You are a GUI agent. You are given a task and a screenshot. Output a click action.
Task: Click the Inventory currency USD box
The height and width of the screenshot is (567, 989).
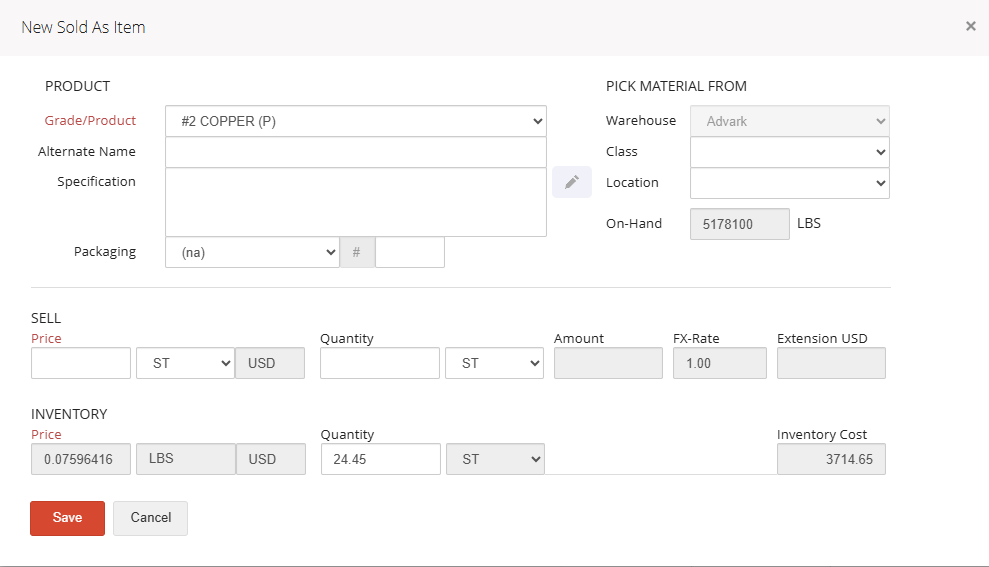tap(271, 459)
